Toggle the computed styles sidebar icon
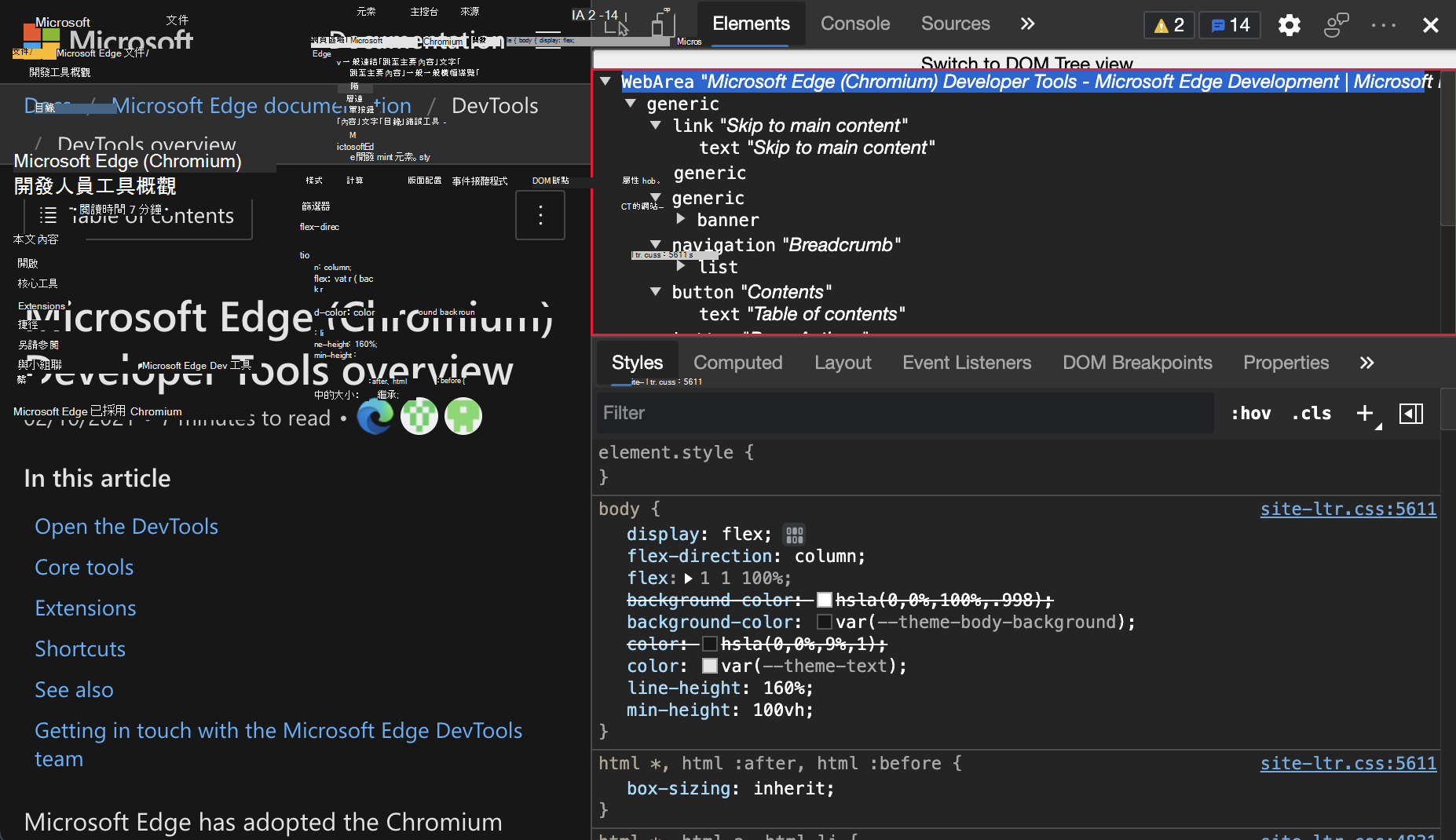 pyautogui.click(x=1411, y=413)
